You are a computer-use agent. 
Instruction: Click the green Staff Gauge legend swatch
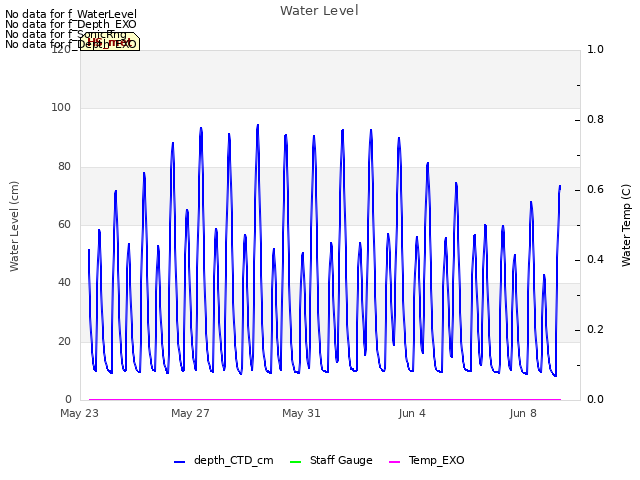pyautogui.click(x=295, y=462)
